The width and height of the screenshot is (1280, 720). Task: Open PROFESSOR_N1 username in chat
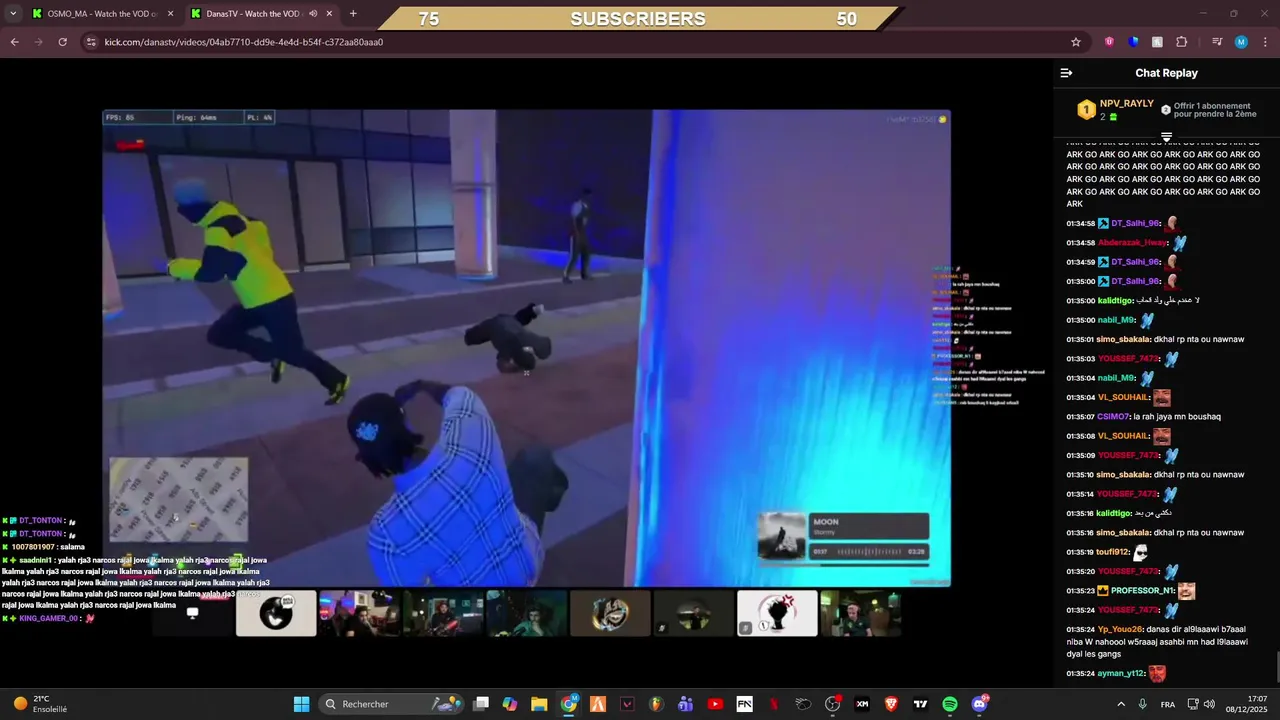tap(1141, 591)
